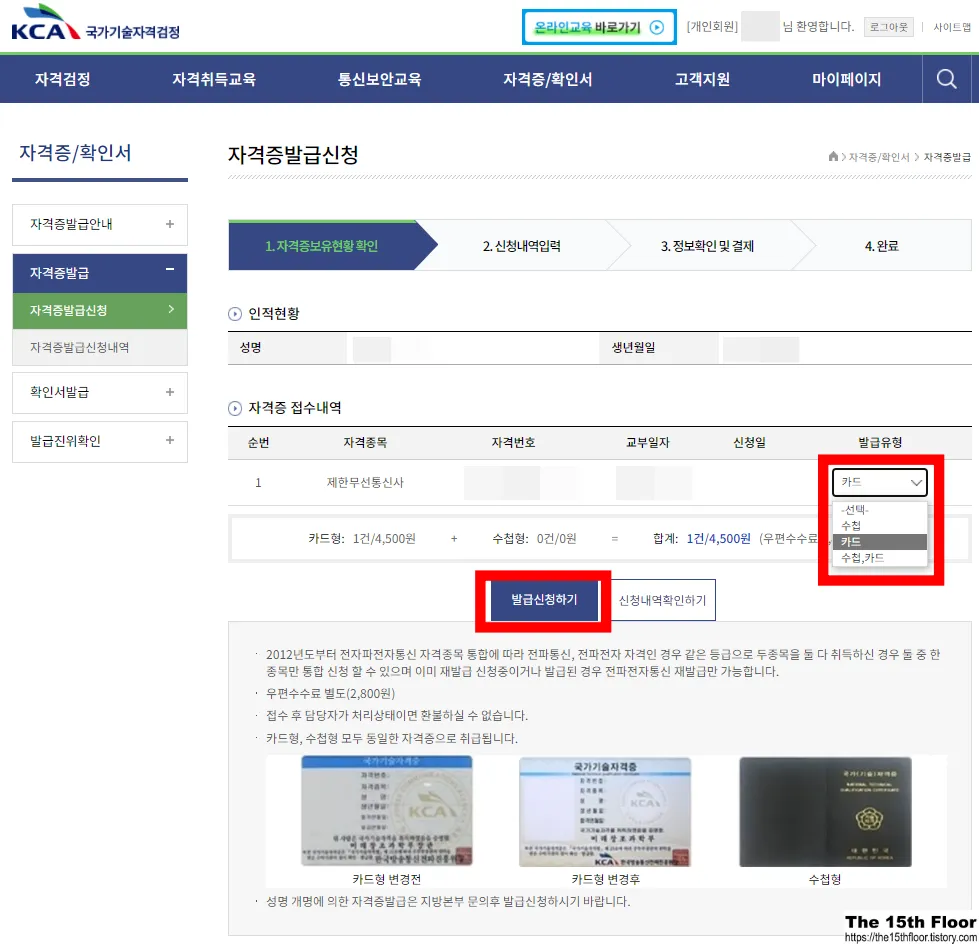Click the 자격증 접수내역 section bullet icon
The height and width of the screenshot is (944, 979).
[235, 409]
